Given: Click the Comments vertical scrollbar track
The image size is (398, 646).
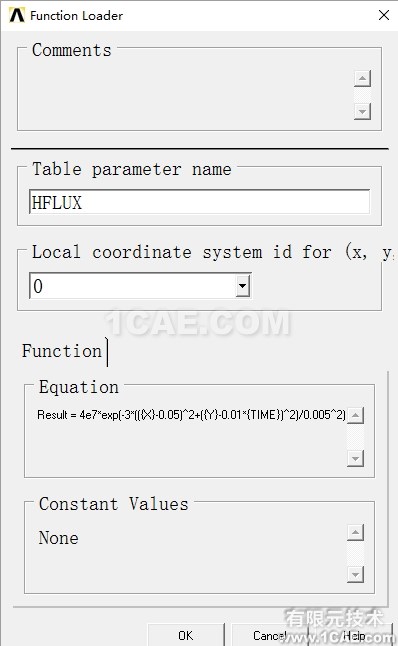Looking at the screenshot, I should [362, 95].
